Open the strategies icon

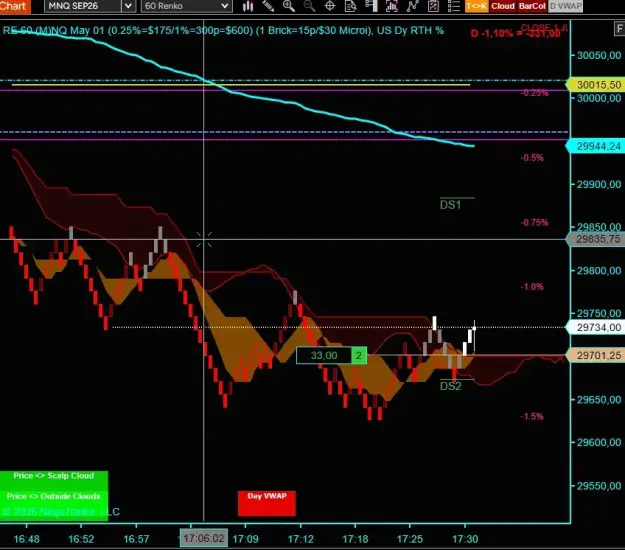tap(433, 6)
